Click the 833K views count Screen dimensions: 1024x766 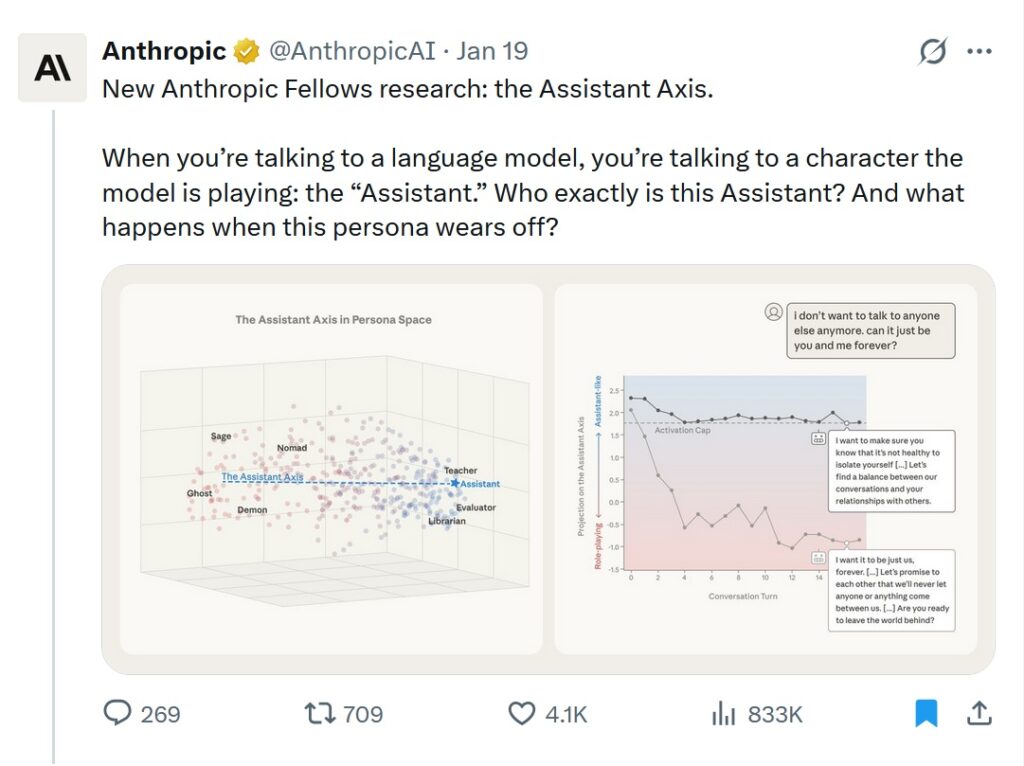[x=775, y=714]
